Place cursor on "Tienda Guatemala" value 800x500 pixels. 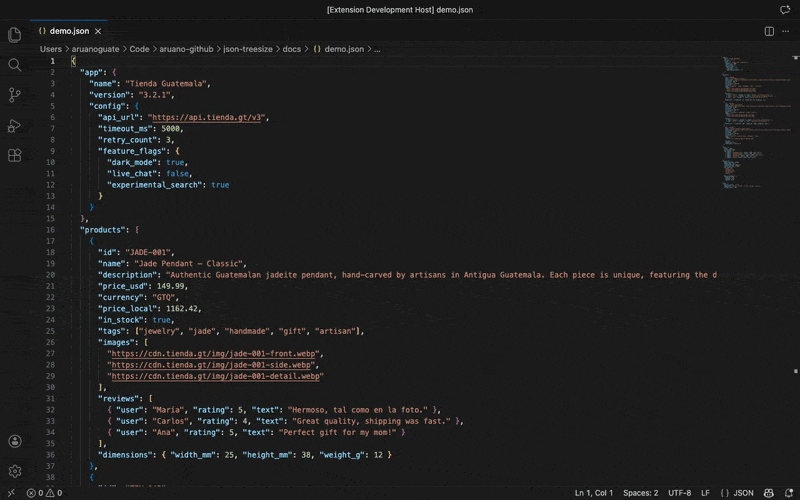click(166, 84)
